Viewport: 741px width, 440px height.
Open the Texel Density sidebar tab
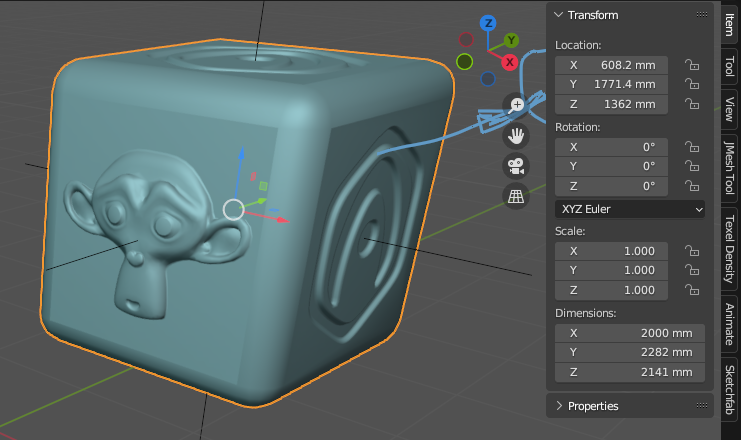(730, 249)
